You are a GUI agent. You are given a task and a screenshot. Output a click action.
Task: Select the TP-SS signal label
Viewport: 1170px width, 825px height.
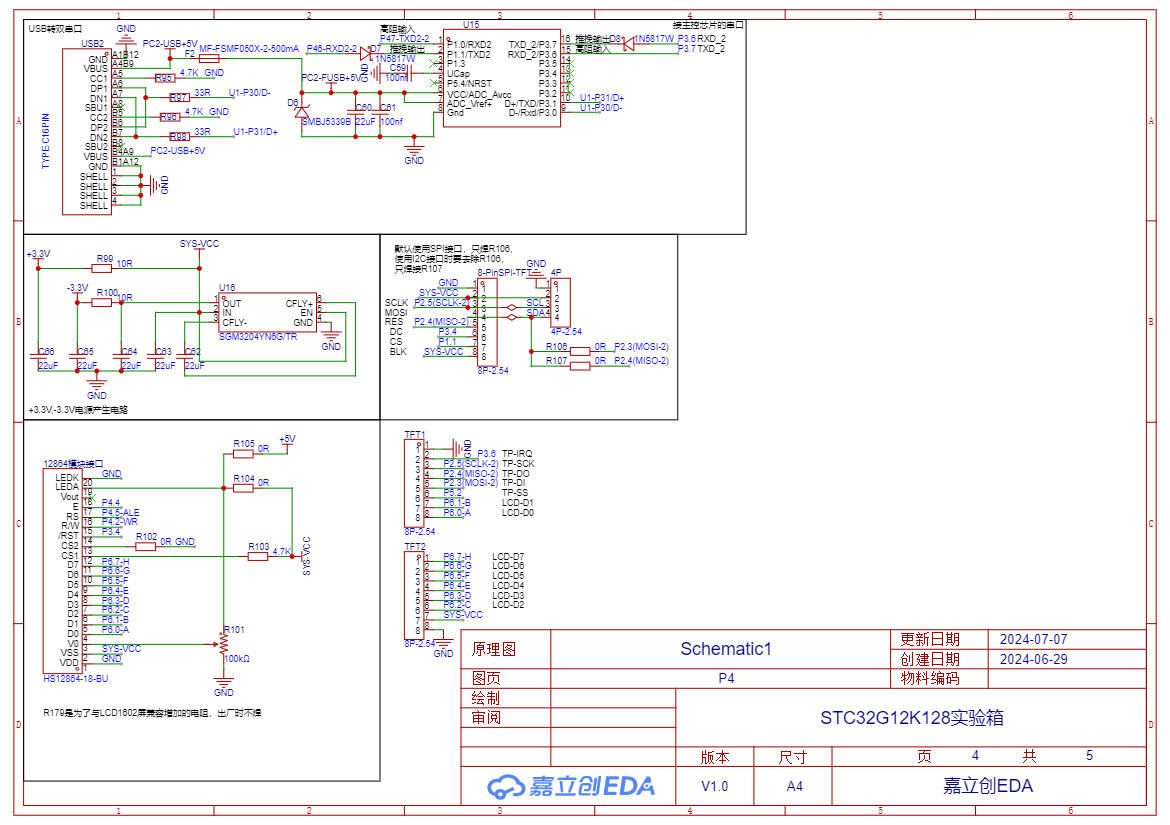tap(515, 492)
